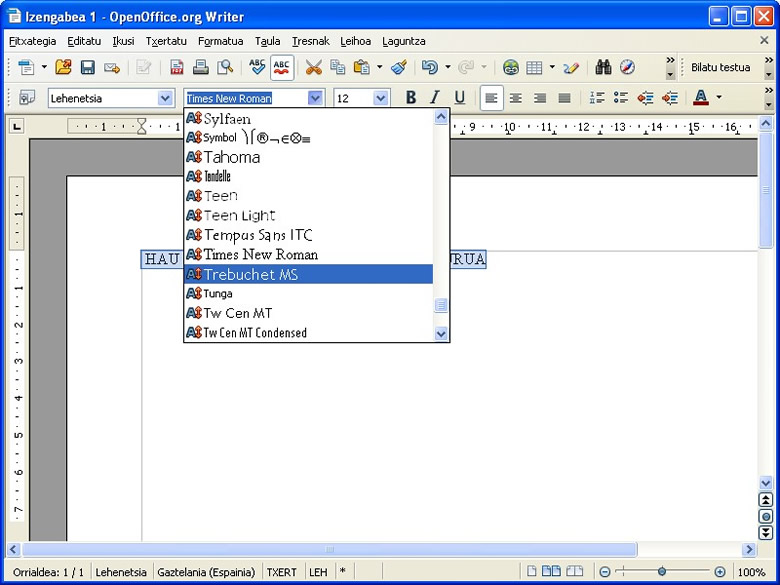This screenshot has height=585, width=780.
Task: Open Table insert dropdown arrow
Action: click(552, 67)
